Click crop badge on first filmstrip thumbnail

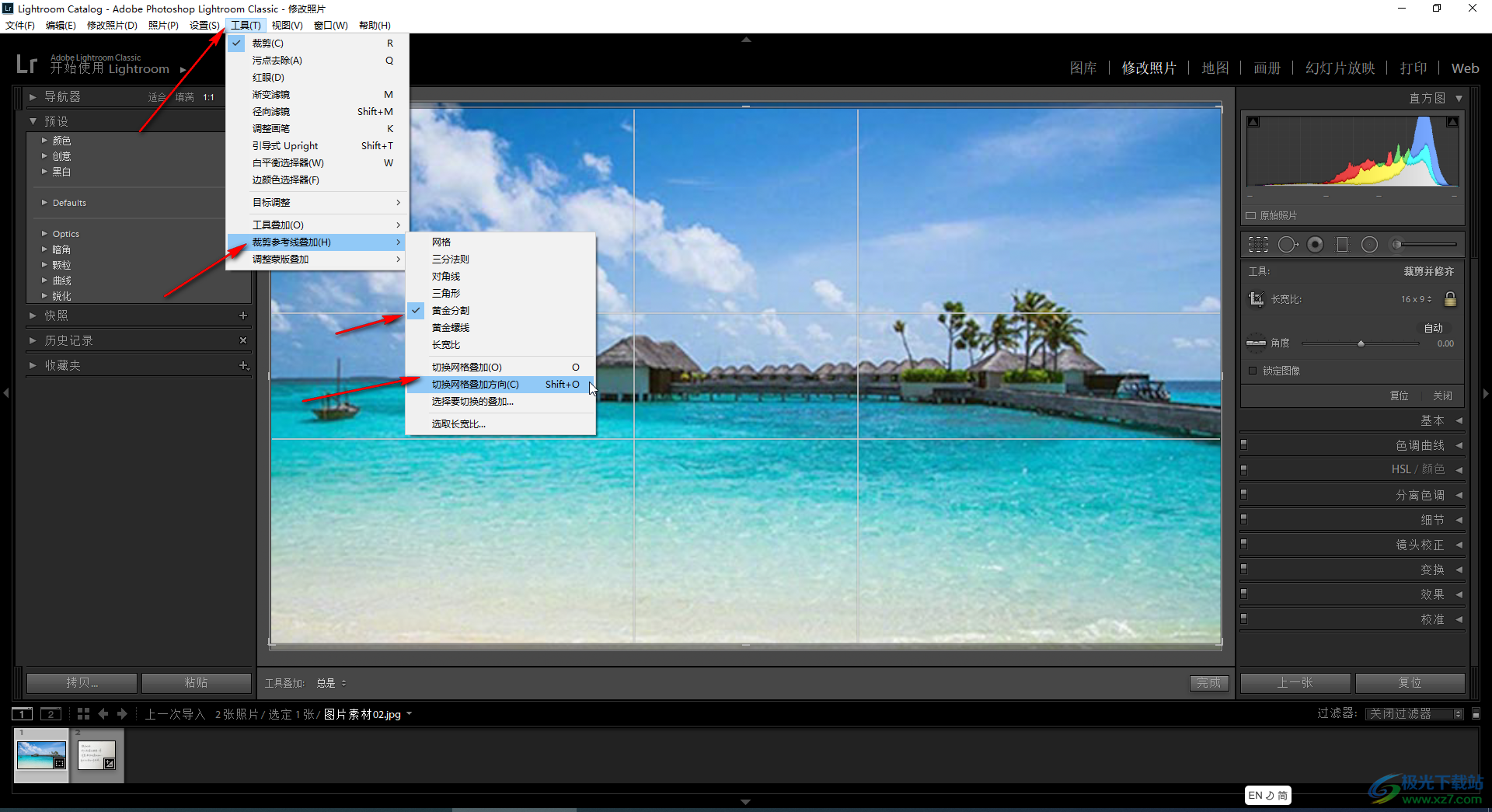[60, 763]
